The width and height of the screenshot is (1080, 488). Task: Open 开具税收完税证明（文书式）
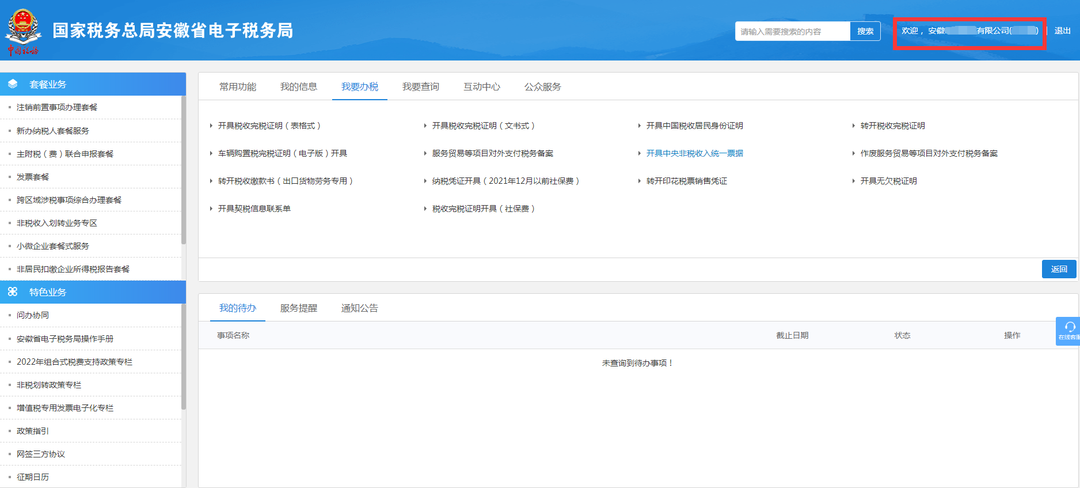click(484, 126)
